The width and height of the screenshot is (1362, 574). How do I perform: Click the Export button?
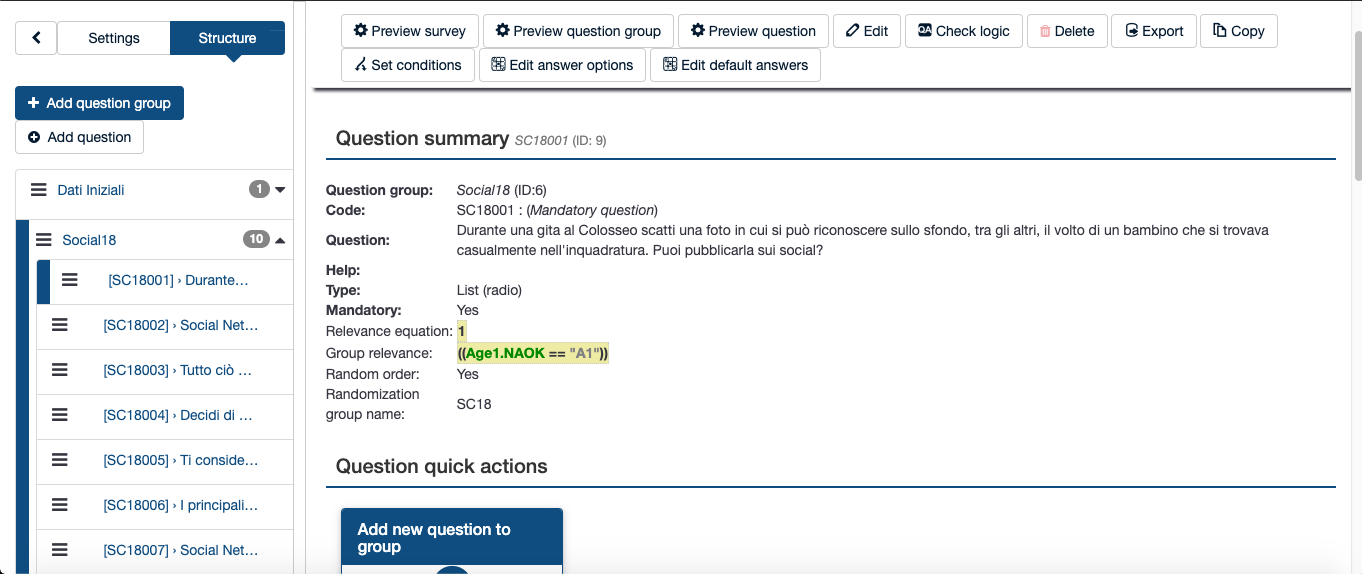1154,31
